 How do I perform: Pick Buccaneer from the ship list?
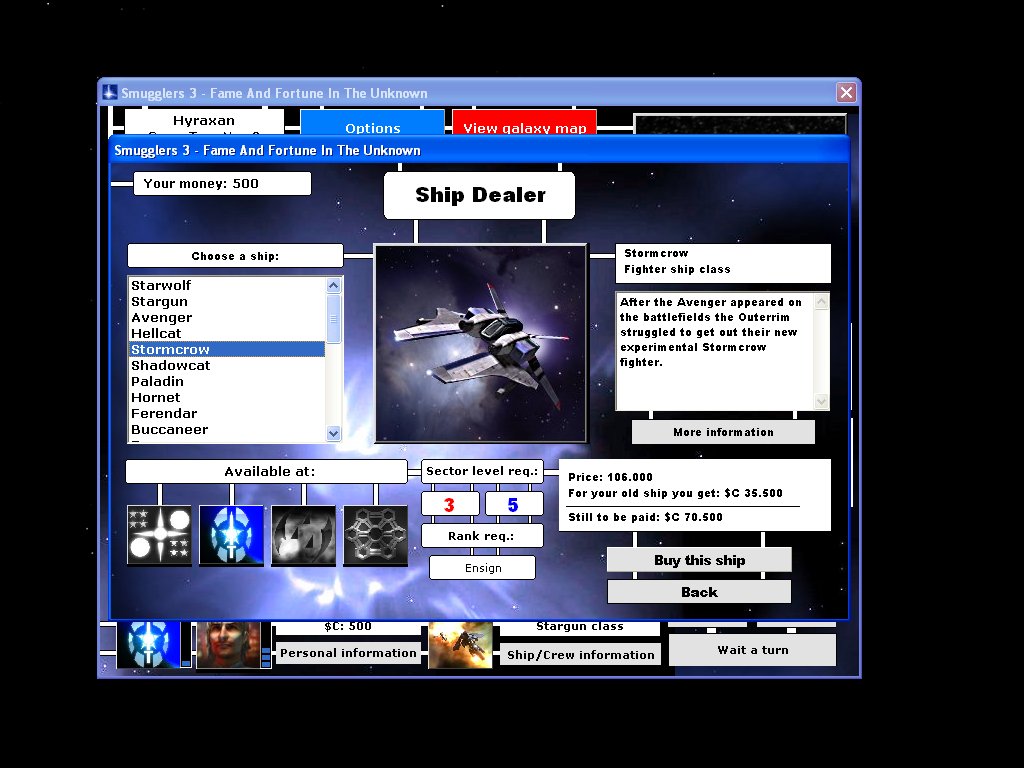[169, 429]
